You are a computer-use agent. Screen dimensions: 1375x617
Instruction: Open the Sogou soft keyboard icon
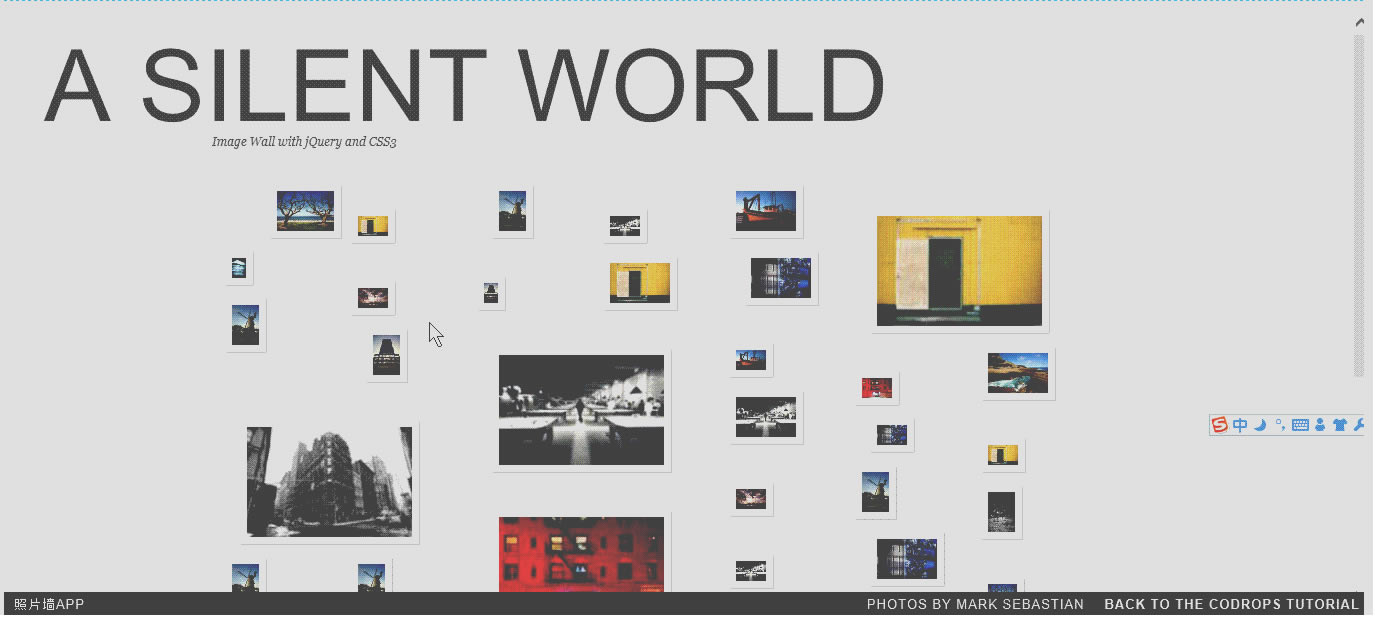click(1300, 425)
